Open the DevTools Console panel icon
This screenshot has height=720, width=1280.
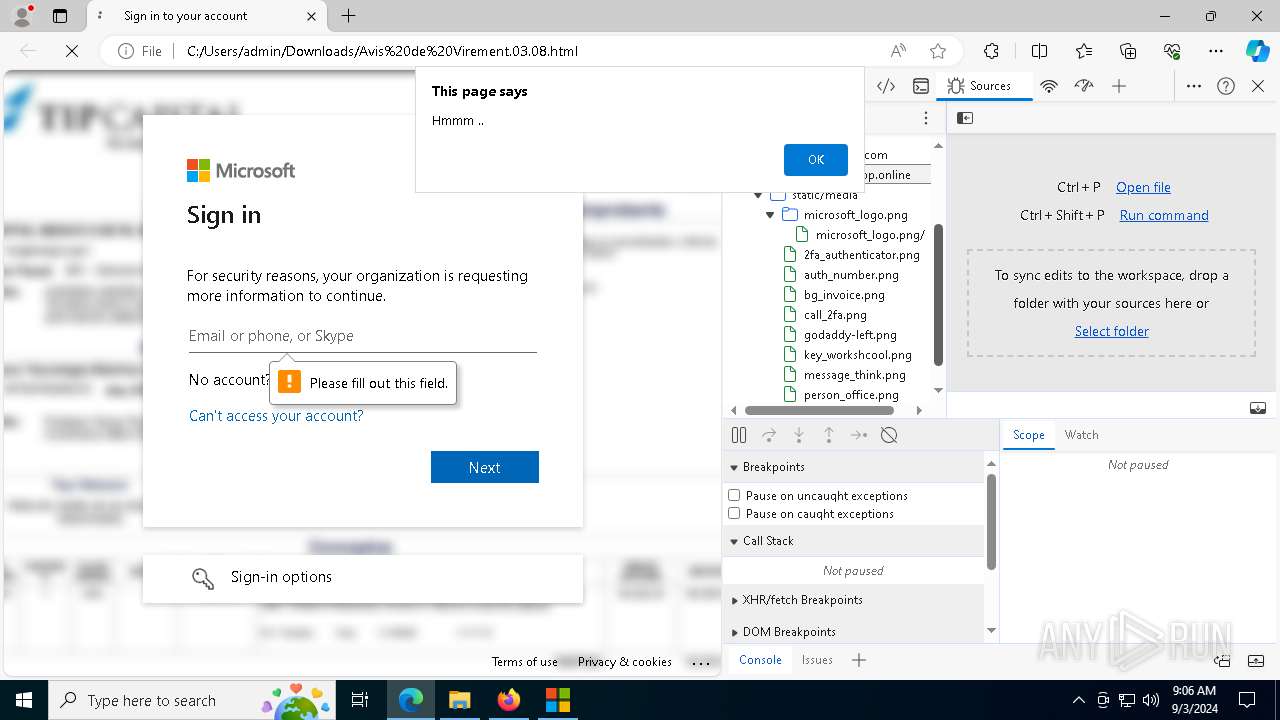click(x=921, y=86)
